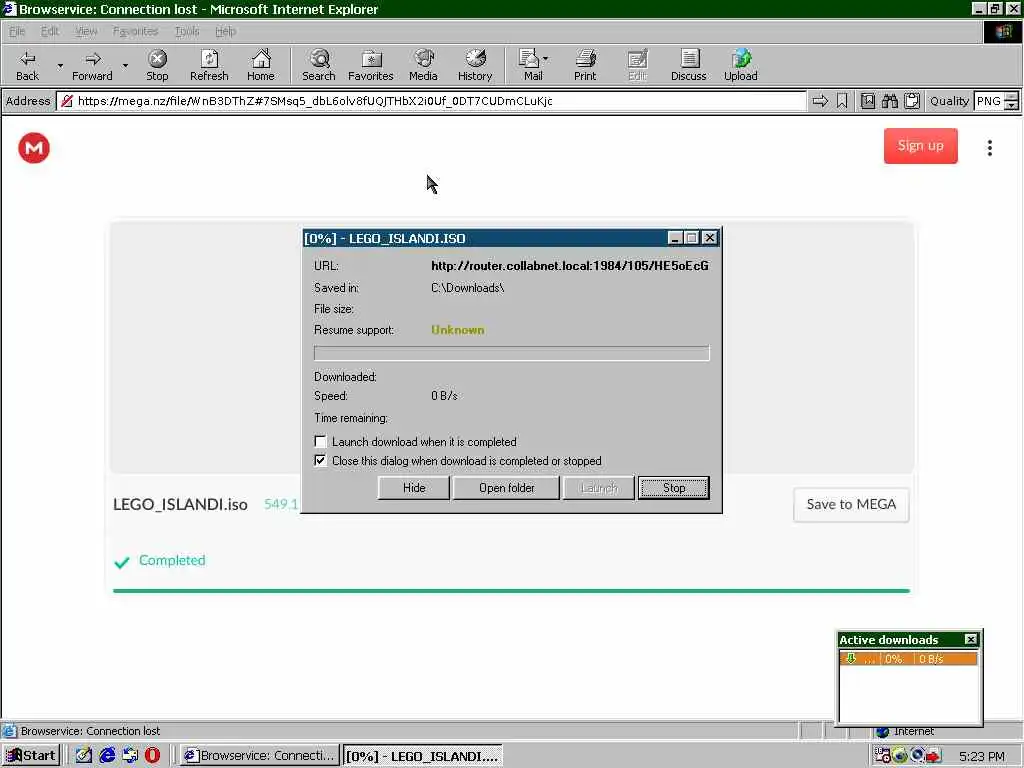The width and height of the screenshot is (1024, 768).
Task: Print the page from the toolbar
Action: (x=585, y=65)
